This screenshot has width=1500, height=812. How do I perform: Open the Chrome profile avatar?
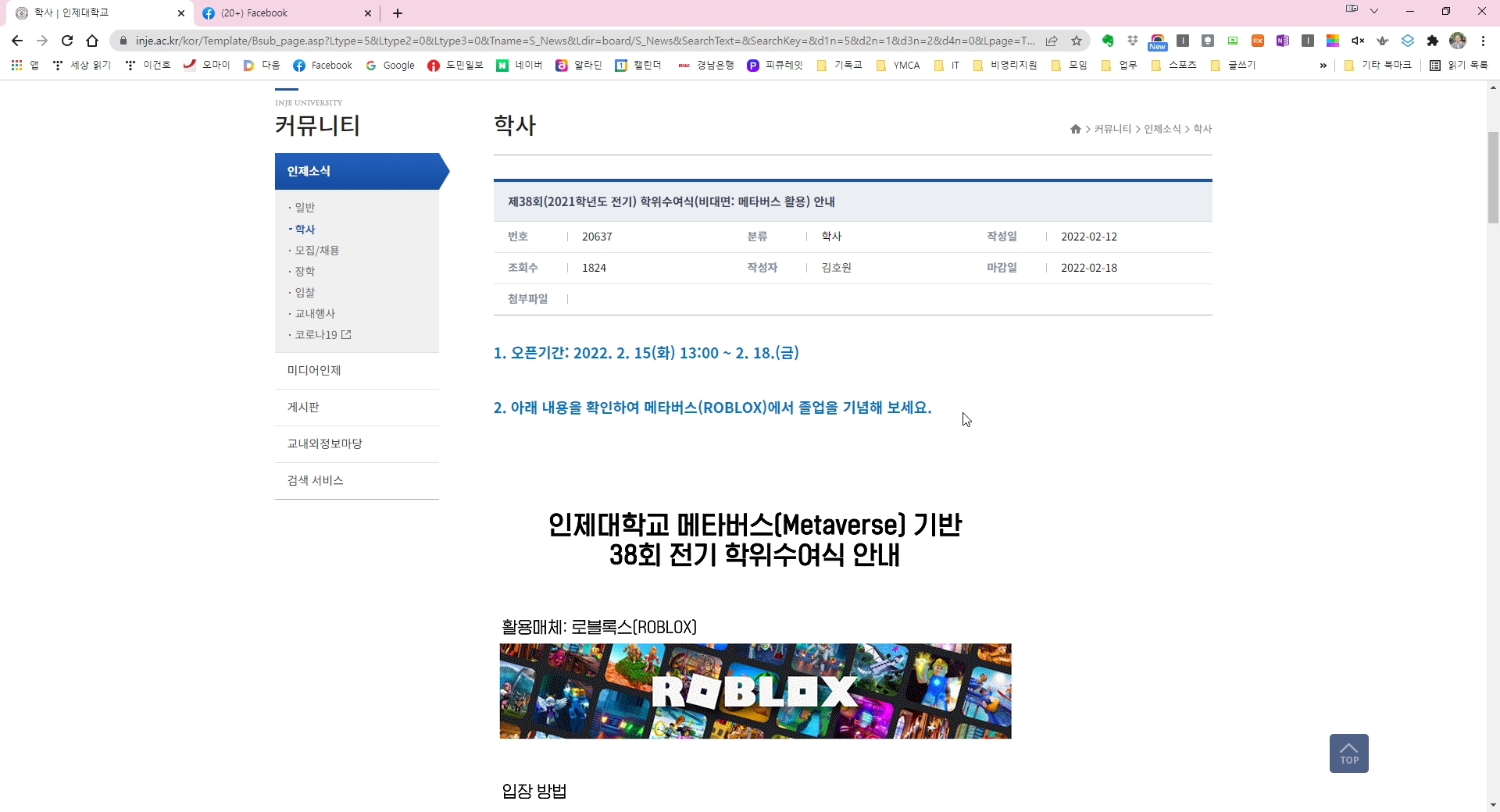[1457, 41]
